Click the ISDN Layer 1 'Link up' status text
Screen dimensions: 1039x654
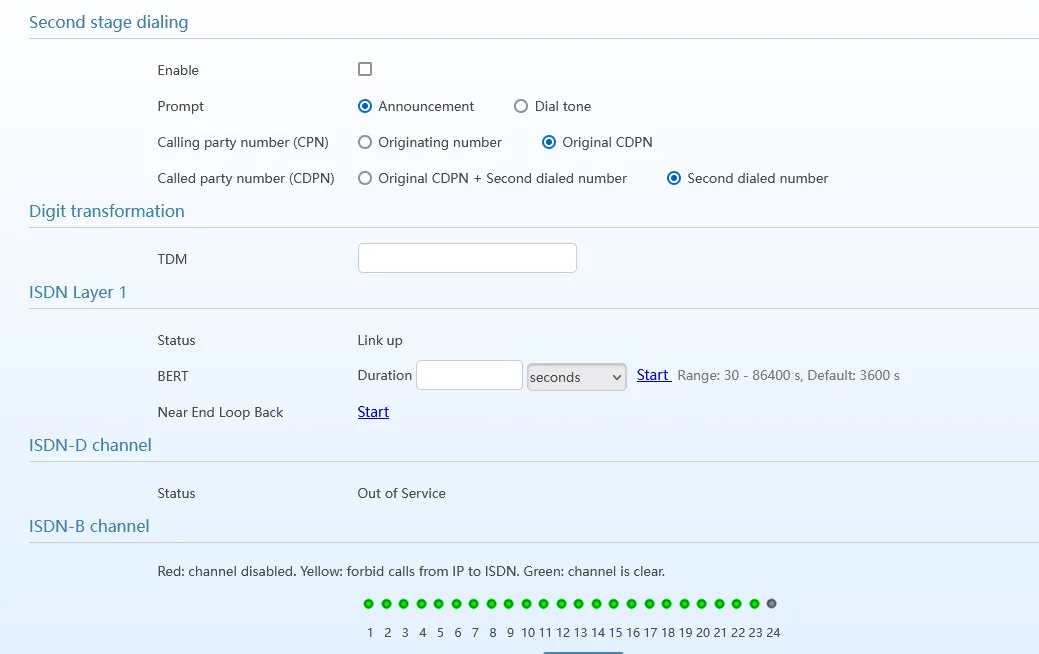[380, 340]
